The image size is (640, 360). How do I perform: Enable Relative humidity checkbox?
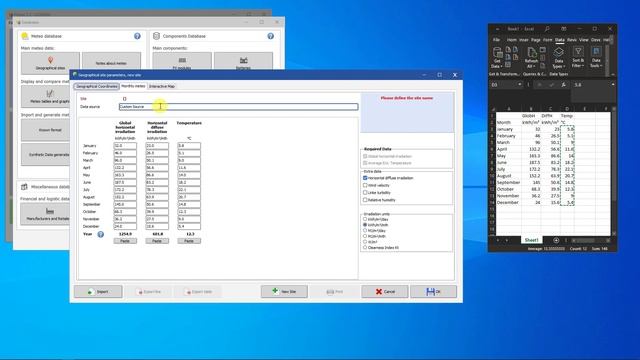click(365, 200)
